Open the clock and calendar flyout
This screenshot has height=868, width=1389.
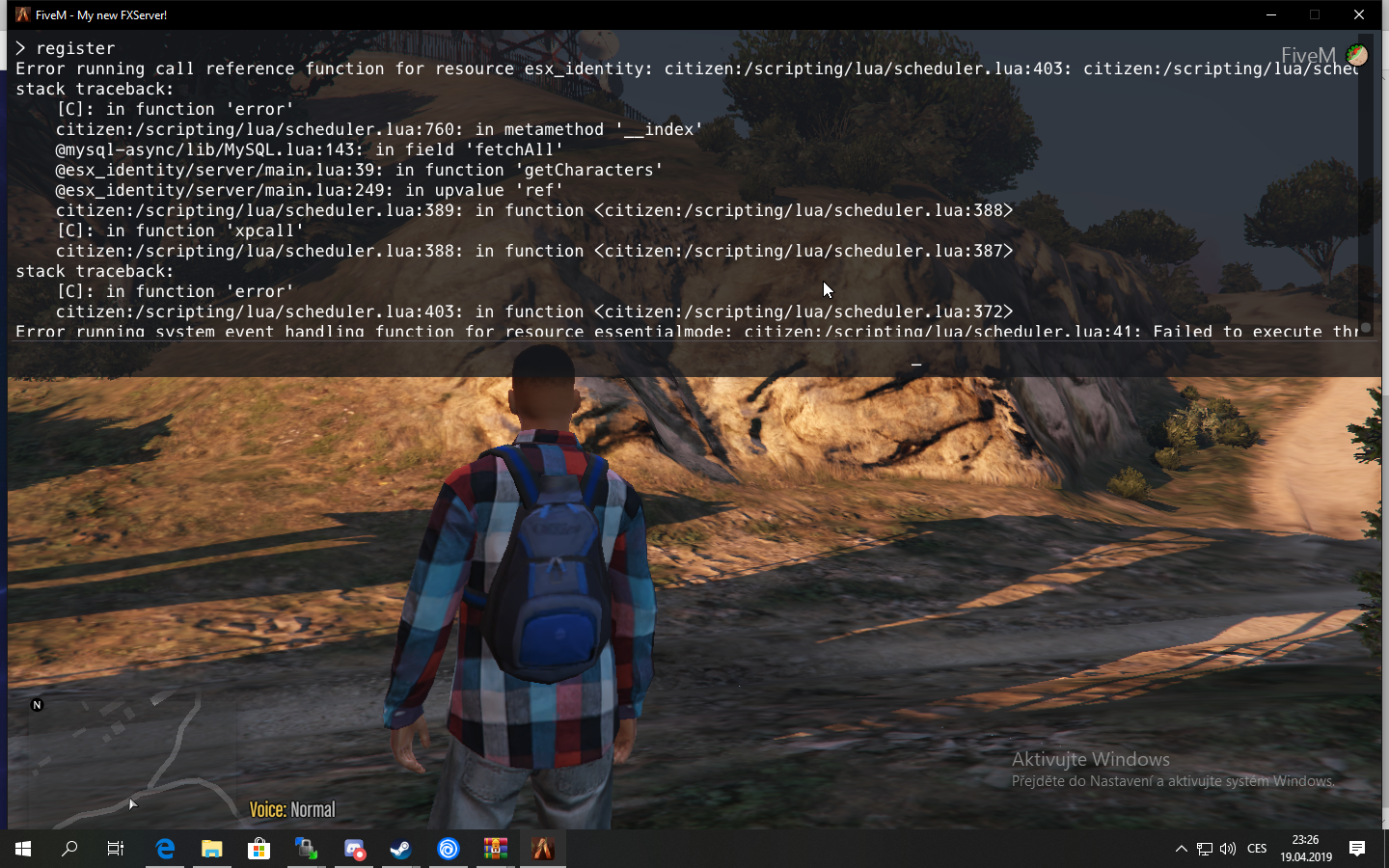1305,849
